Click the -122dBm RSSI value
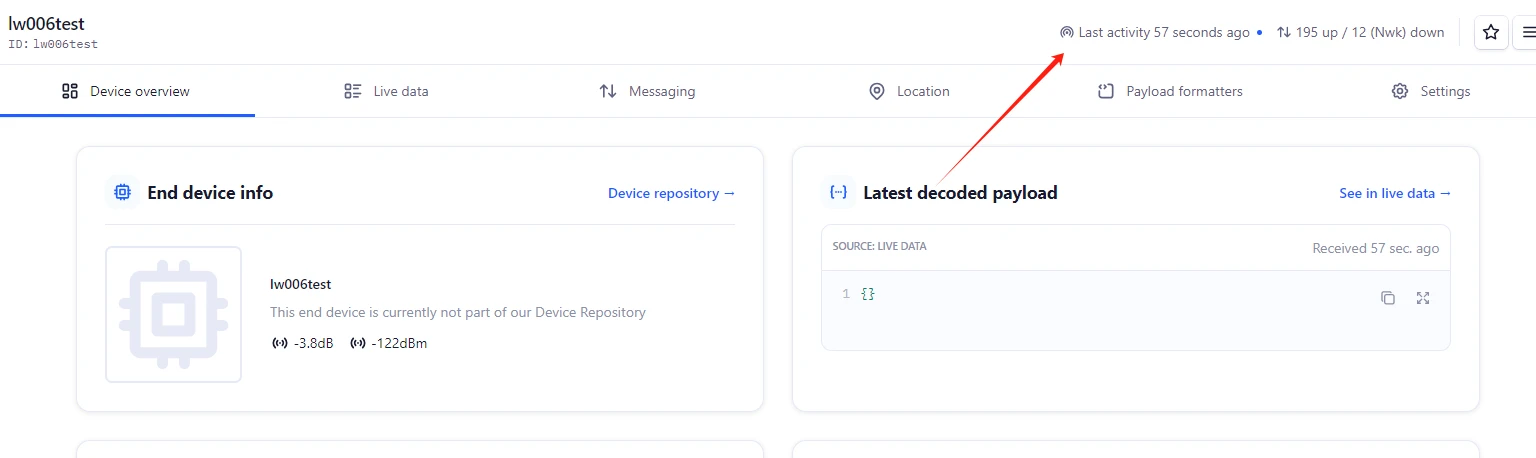This screenshot has width=1536, height=458. pos(399,343)
